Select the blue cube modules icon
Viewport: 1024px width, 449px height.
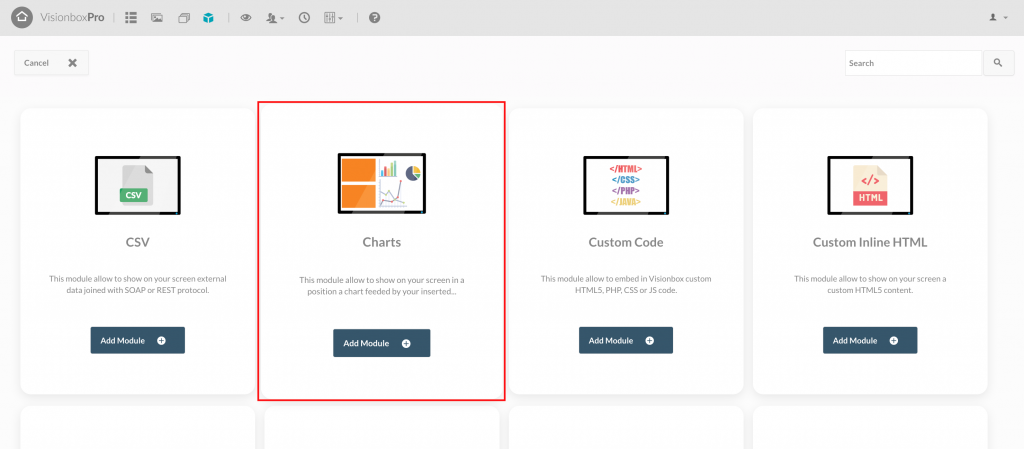click(208, 18)
